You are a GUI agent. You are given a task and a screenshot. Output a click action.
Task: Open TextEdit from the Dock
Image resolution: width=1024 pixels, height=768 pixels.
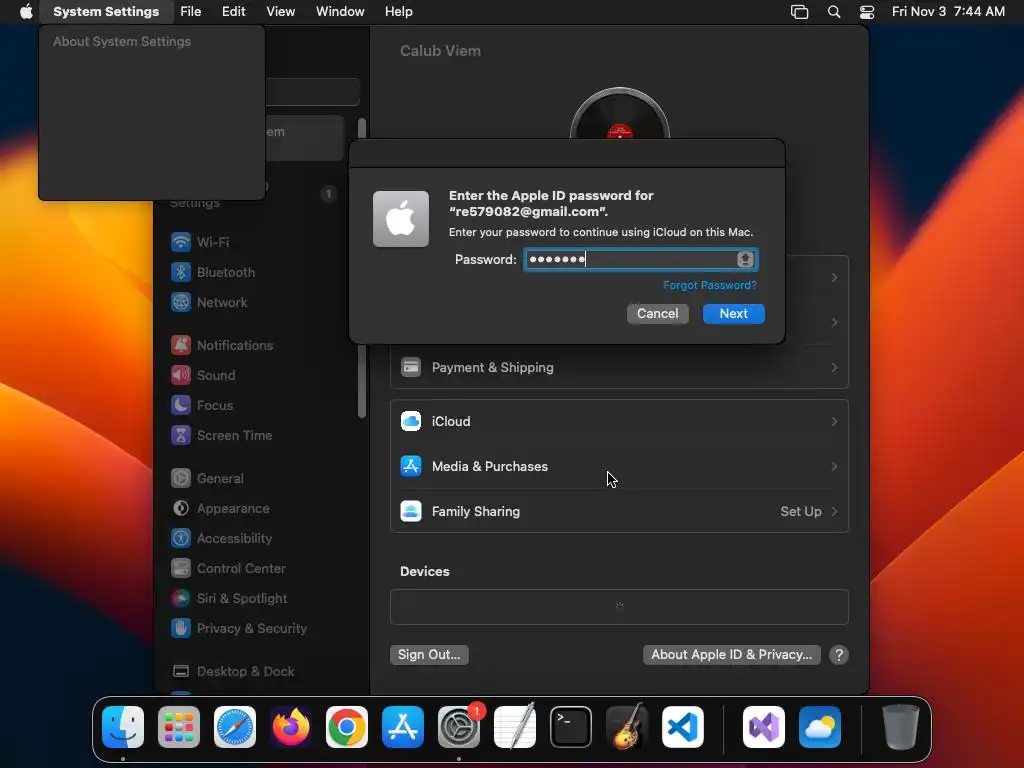[x=515, y=727]
